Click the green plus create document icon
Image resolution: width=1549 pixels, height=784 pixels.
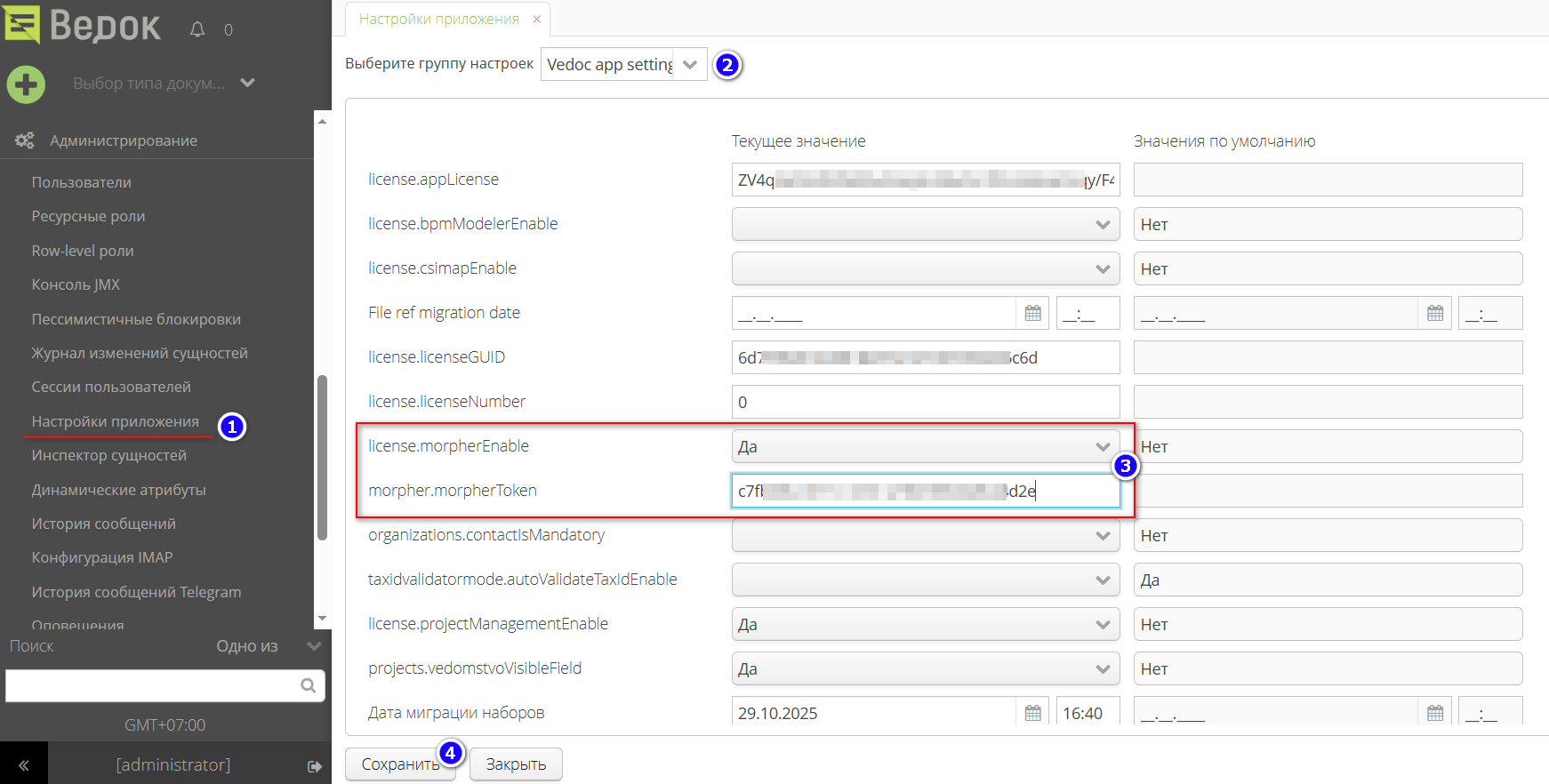pos(26,84)
